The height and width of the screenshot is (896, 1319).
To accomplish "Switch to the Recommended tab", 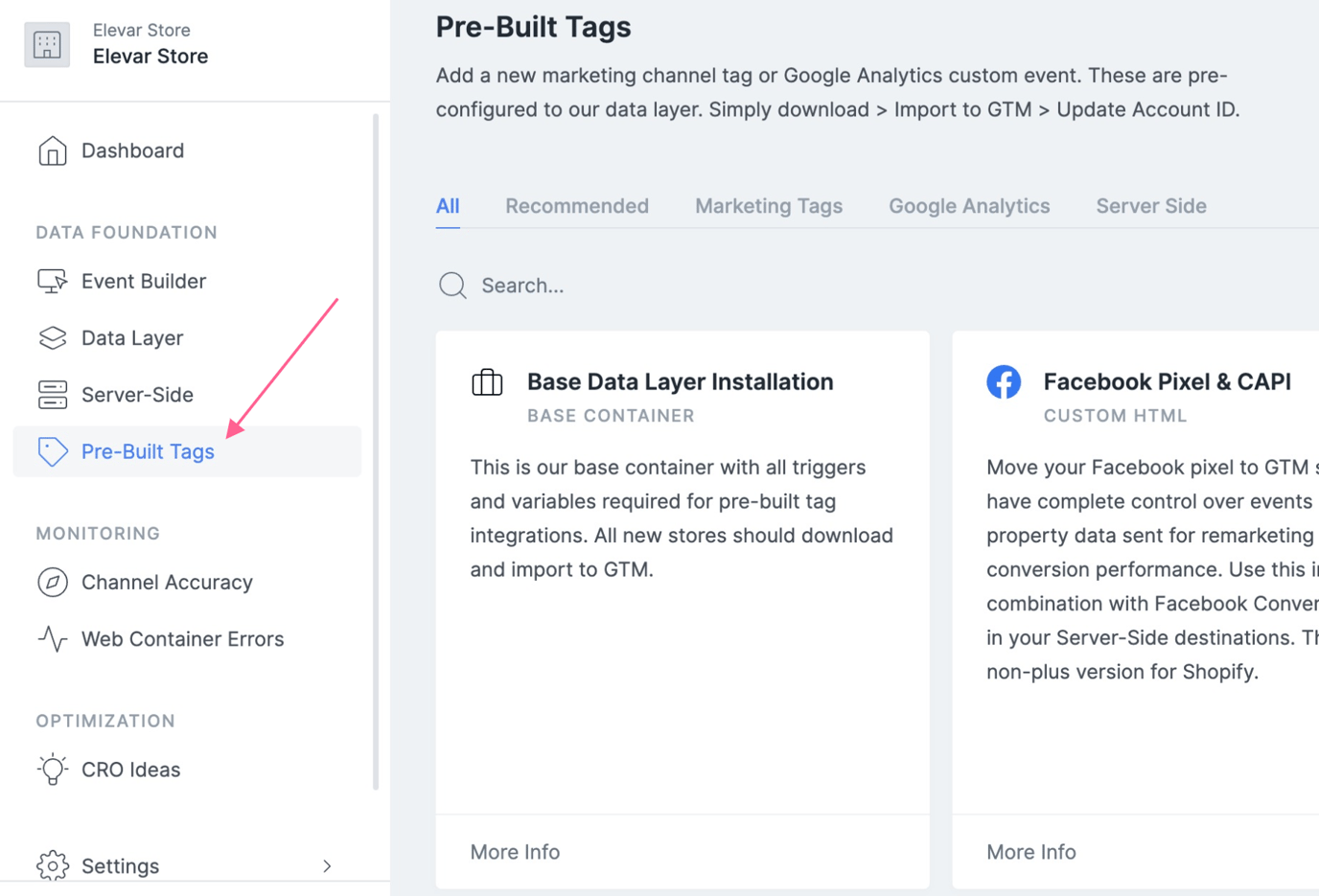I will (577, 205).
